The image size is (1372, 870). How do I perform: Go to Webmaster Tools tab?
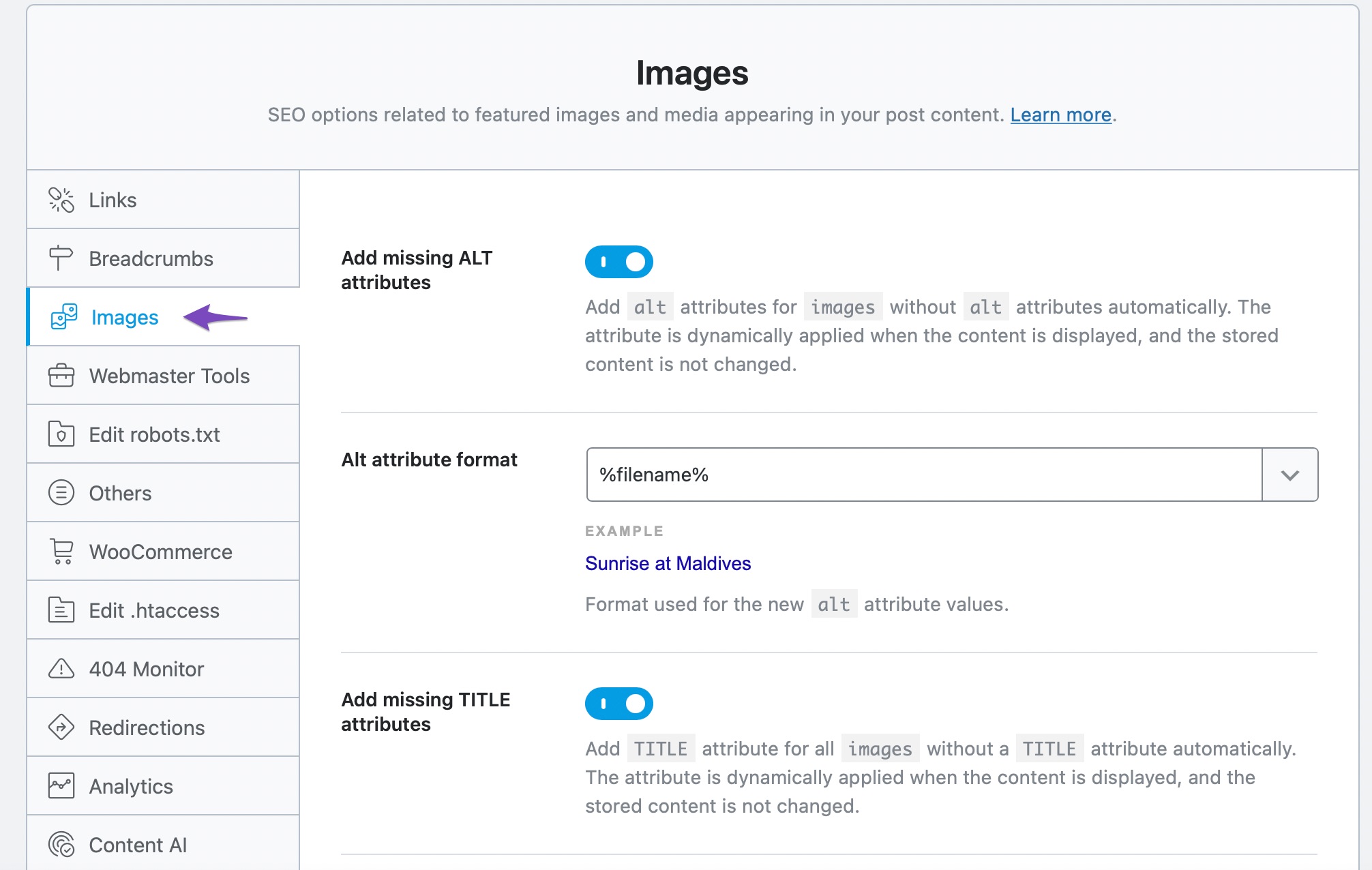163,376
